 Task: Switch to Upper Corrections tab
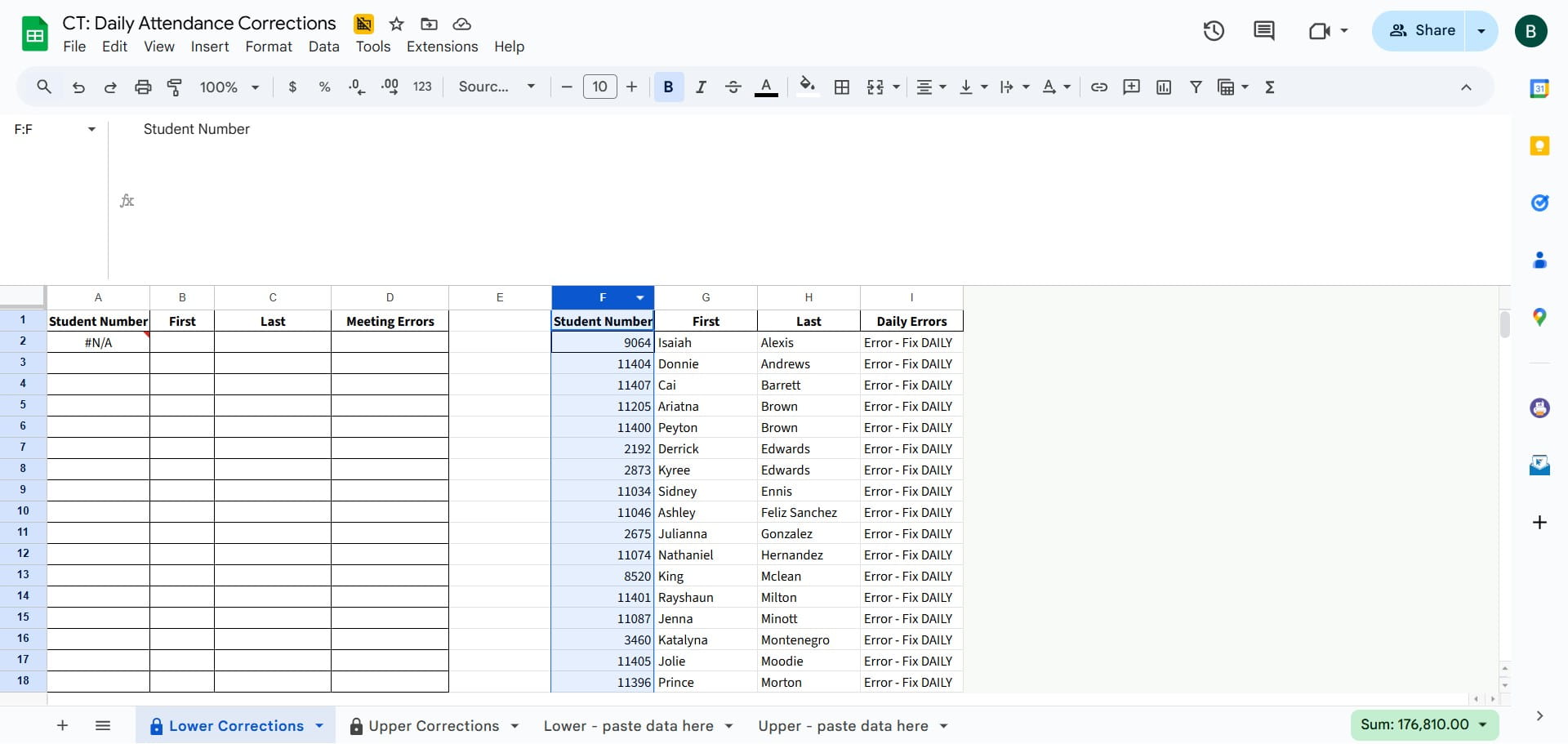[433, 726]
